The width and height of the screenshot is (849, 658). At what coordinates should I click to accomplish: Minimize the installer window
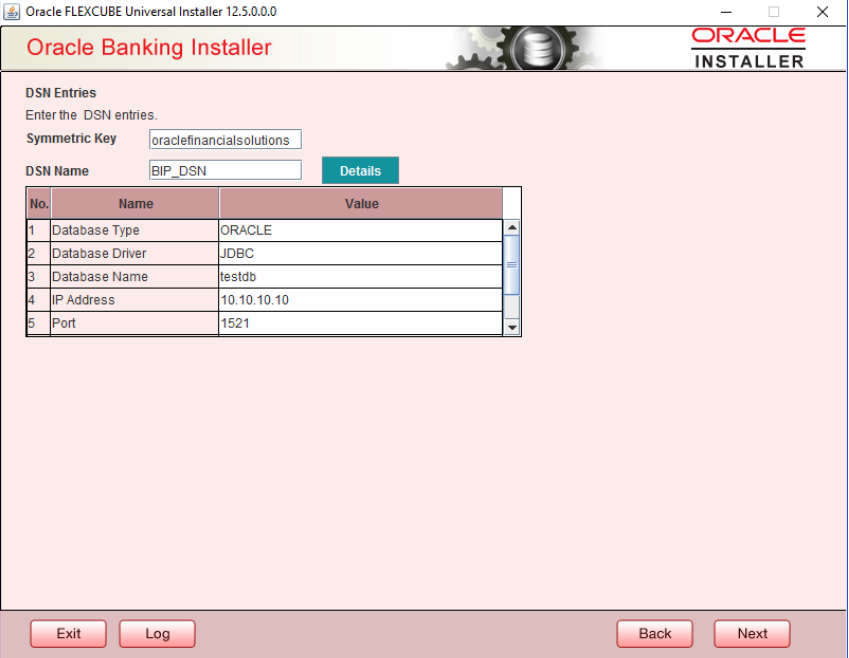(x=726, y=11)
